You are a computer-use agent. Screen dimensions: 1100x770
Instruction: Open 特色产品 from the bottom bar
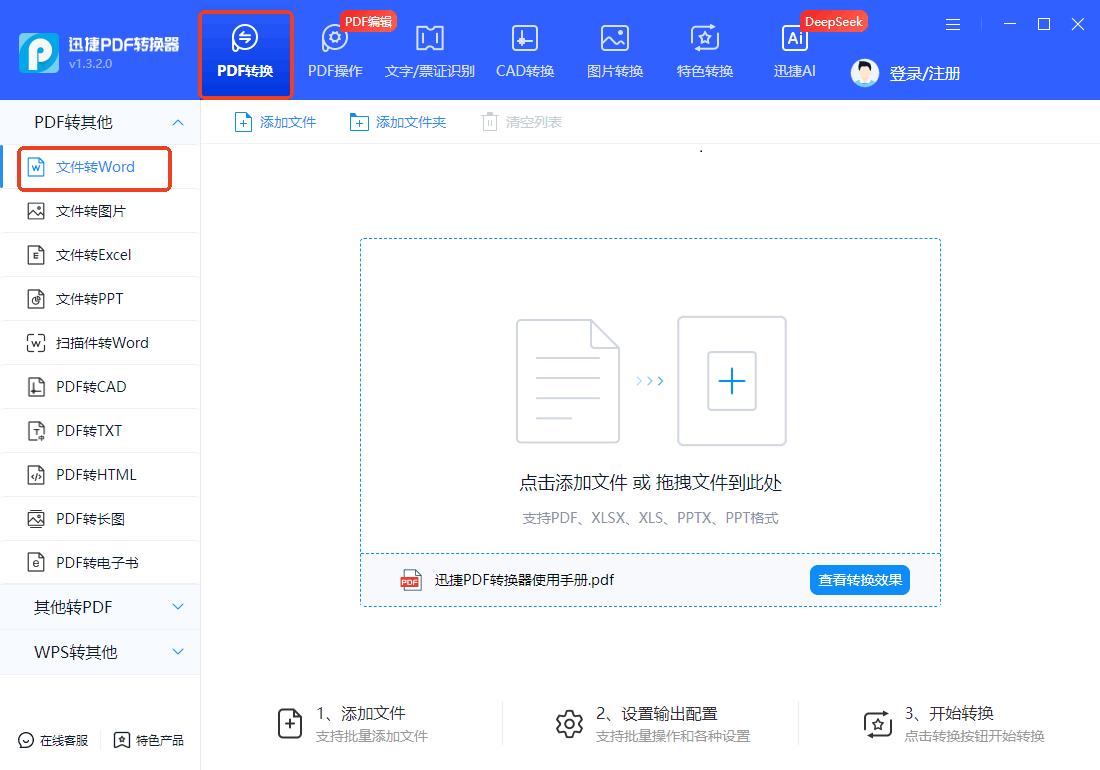pos(148,740)
